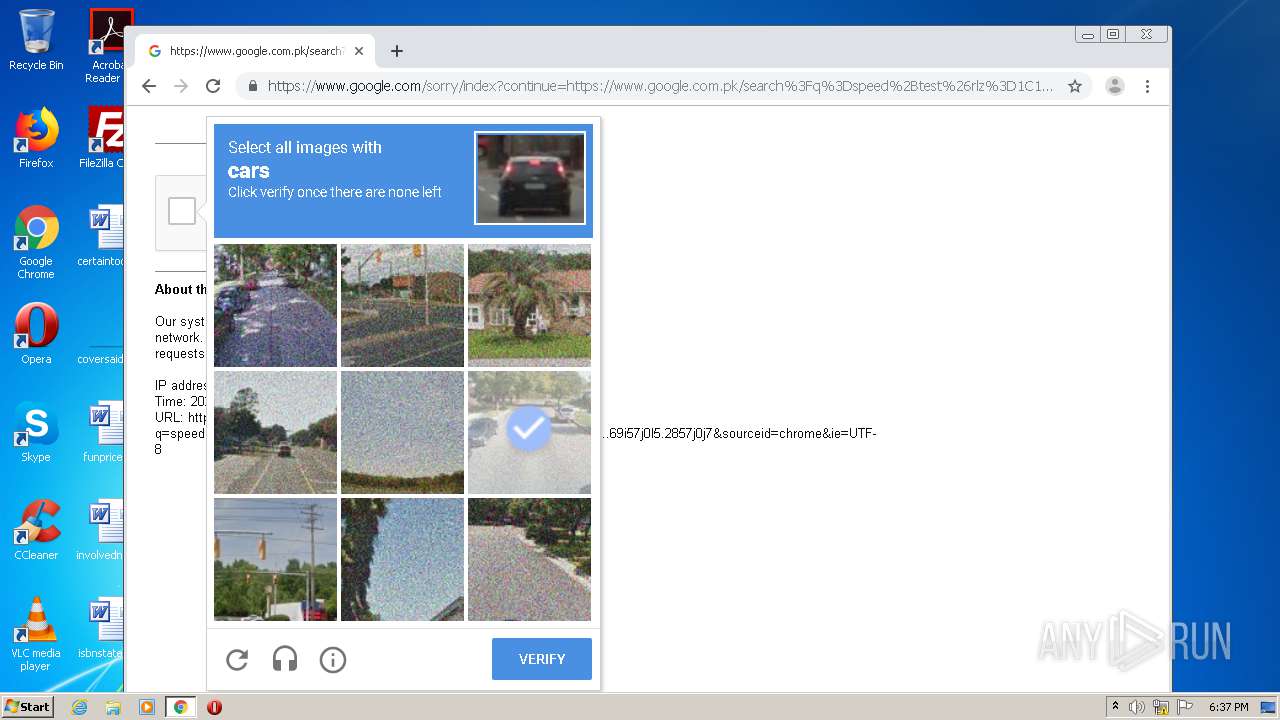
Task: Open network status tray icon
Action: click(1161, 707)
